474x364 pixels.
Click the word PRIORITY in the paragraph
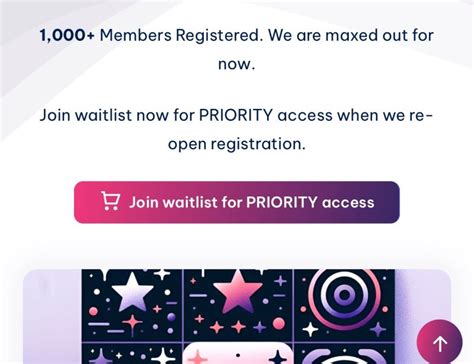click(x=236, y=115)
